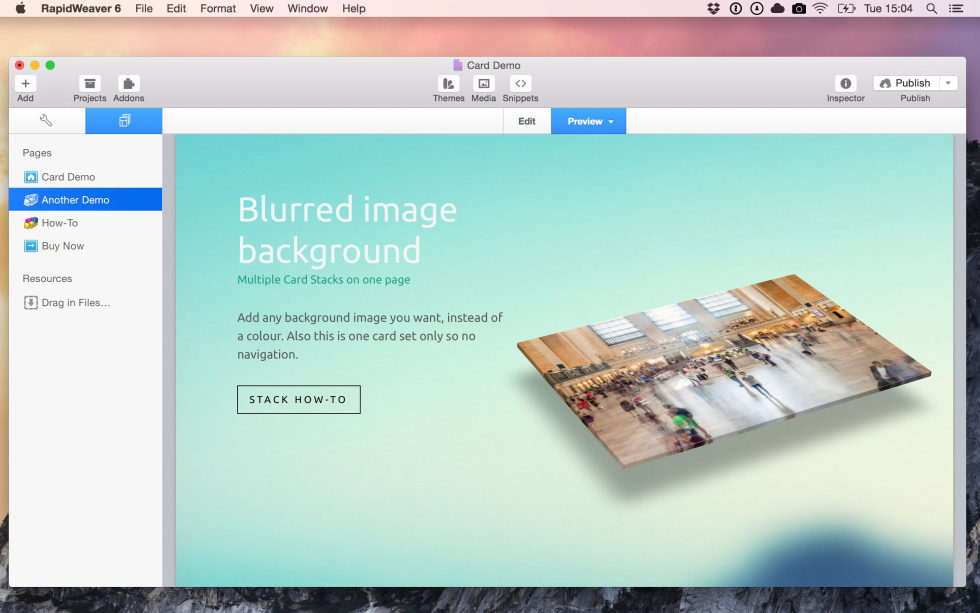Open the RapidWeaver 6 menu
Viewport: 980px width, 613px height.
81,8
